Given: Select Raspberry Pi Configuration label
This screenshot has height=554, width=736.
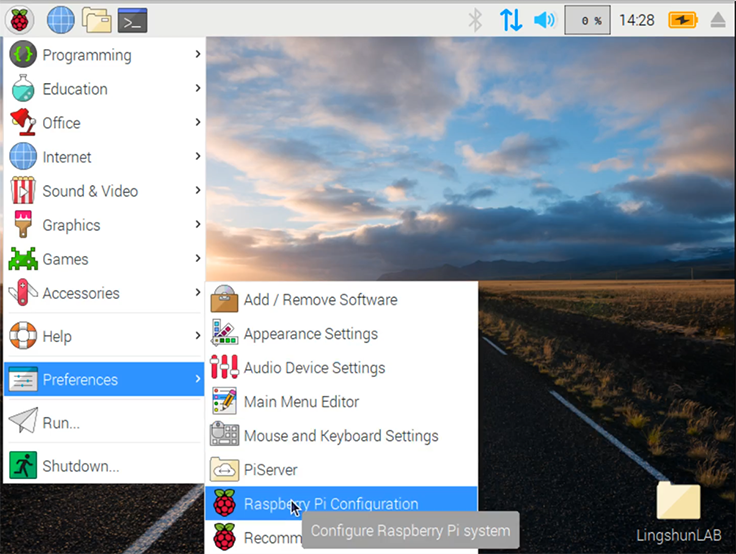Looking at the screenshot, I should click(x=331, y=504).
